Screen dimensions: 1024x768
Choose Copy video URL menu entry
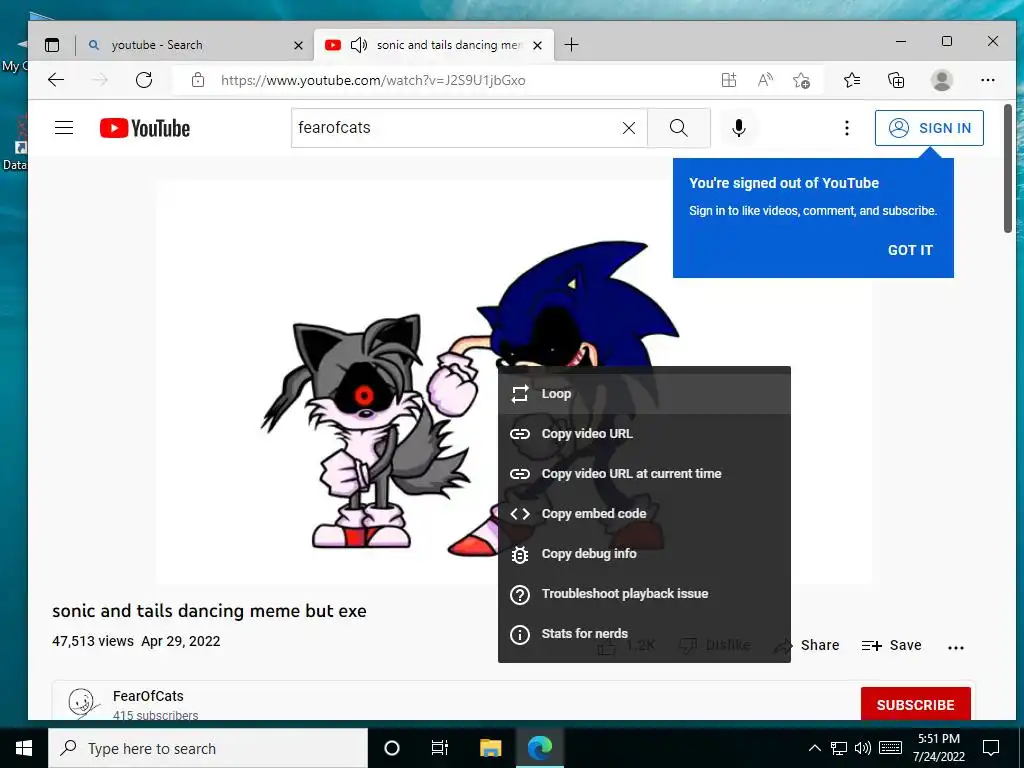coord(644,434)
